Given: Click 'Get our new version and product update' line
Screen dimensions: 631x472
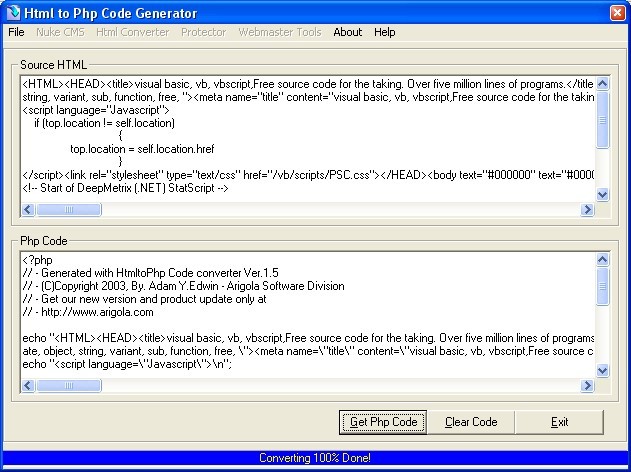Looking at the screenshot, I should pos(144,299).
